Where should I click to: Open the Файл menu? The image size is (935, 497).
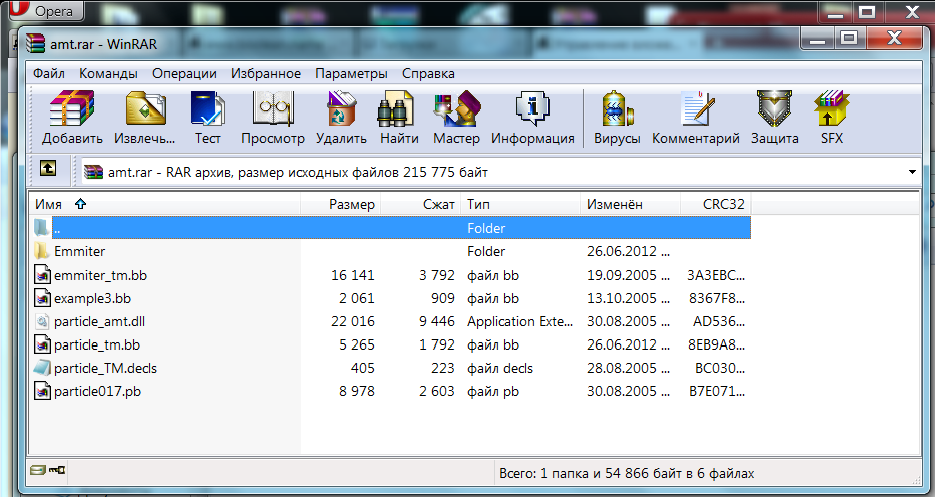tap(49, 73)
